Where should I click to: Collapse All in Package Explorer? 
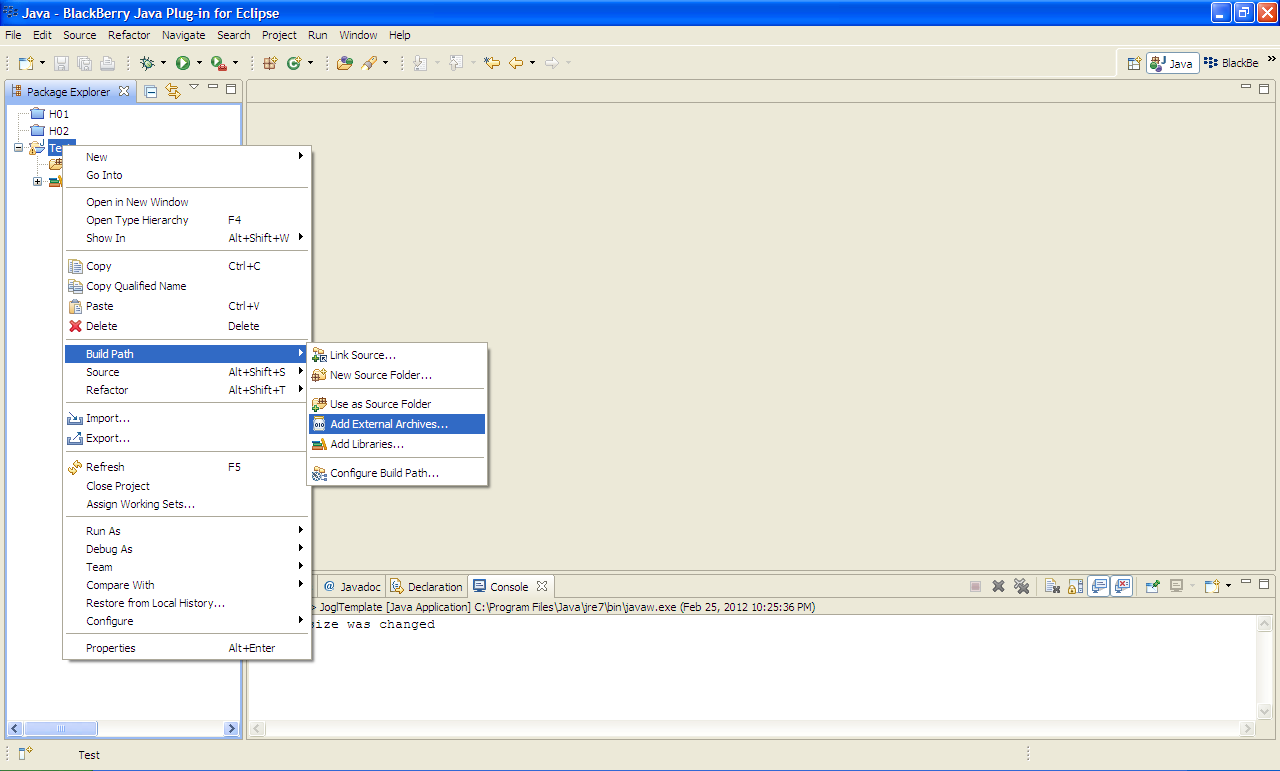(x=150, y=91)
